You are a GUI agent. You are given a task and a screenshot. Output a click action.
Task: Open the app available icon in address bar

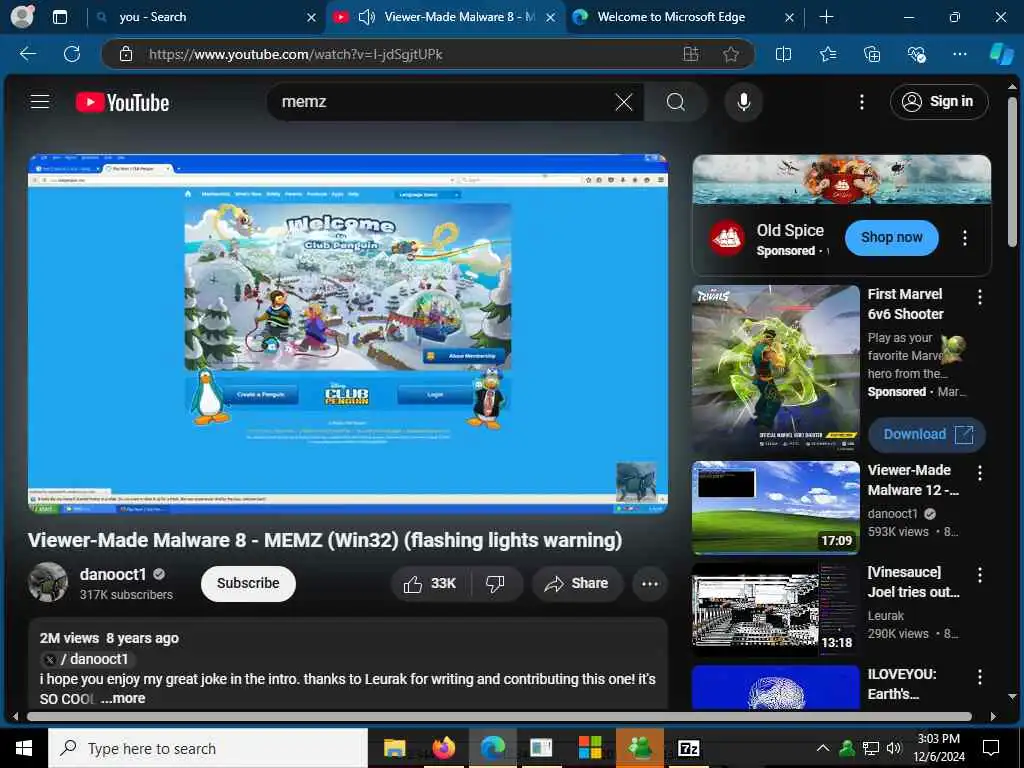pos(691,54)
